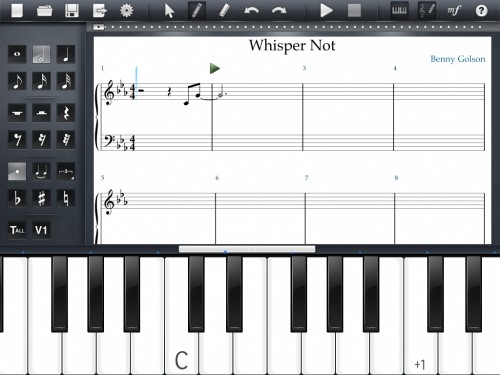Insert a half rest

click(41, 113)
